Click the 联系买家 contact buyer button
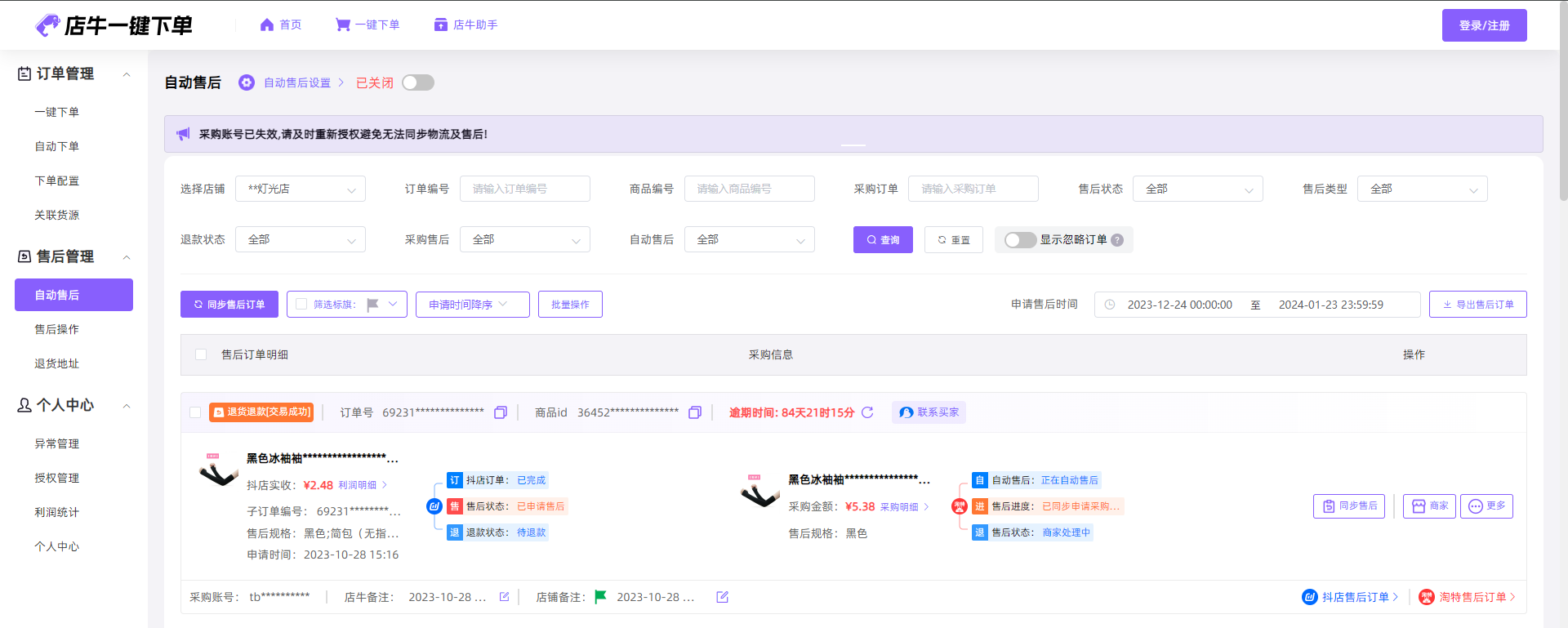The width and height of the screenshot is (1568, 628). point(929,412)
